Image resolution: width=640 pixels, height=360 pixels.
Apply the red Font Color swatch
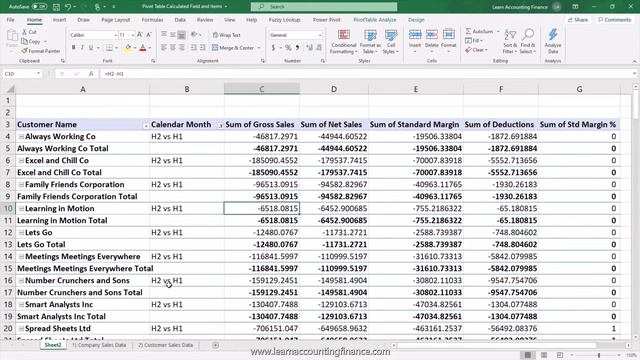click(143, 48)
